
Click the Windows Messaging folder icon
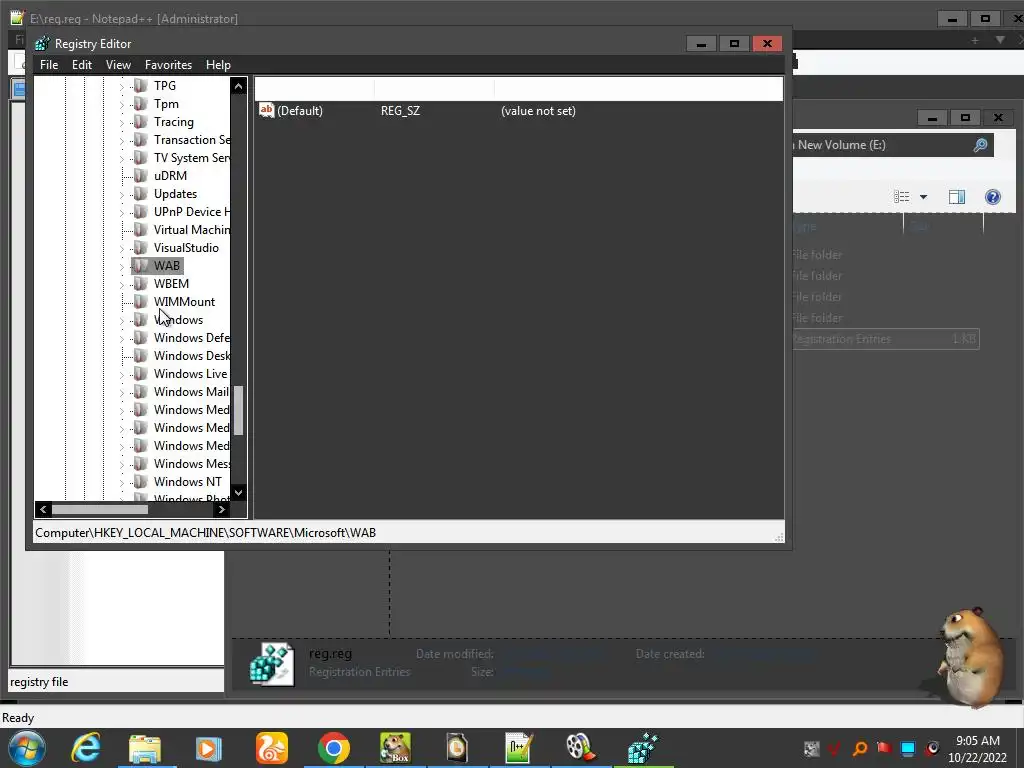pos(140,464)
